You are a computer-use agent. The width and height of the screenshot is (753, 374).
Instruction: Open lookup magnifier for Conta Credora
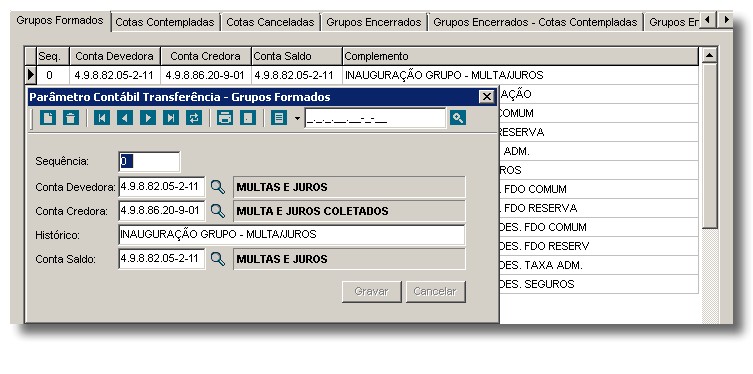click(x=218, y=211)
